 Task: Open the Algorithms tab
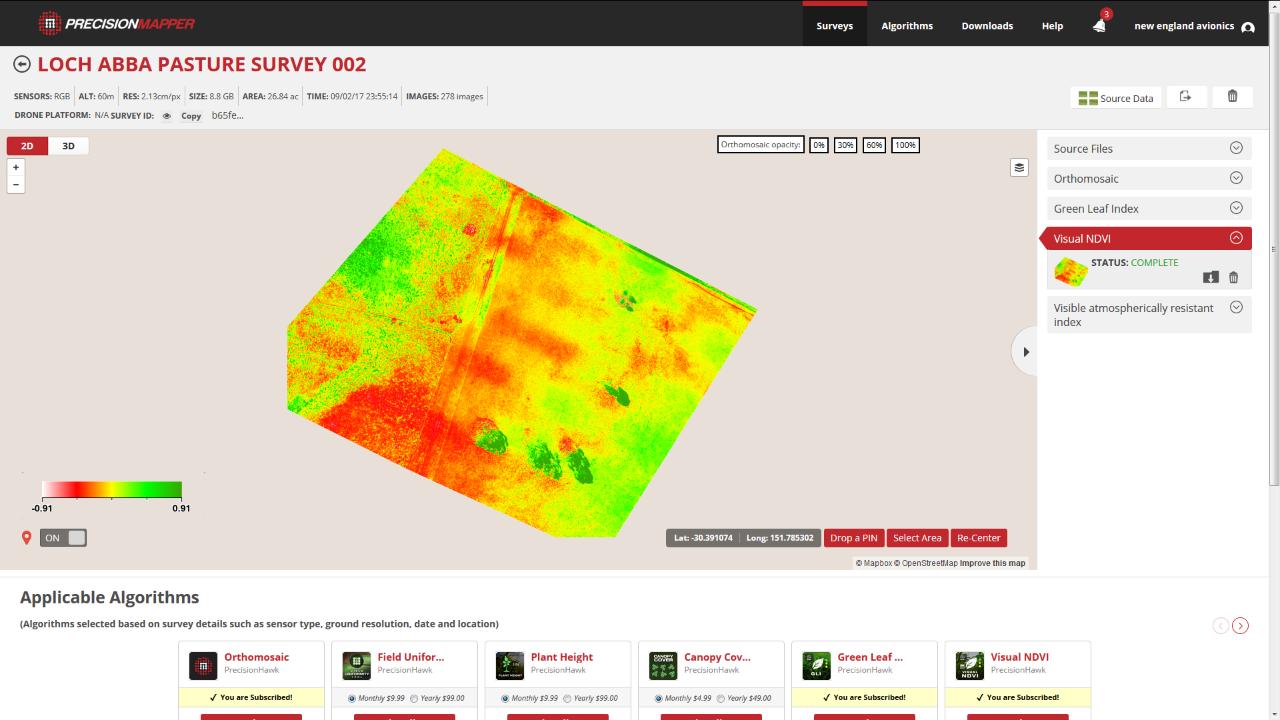(907, 26)
